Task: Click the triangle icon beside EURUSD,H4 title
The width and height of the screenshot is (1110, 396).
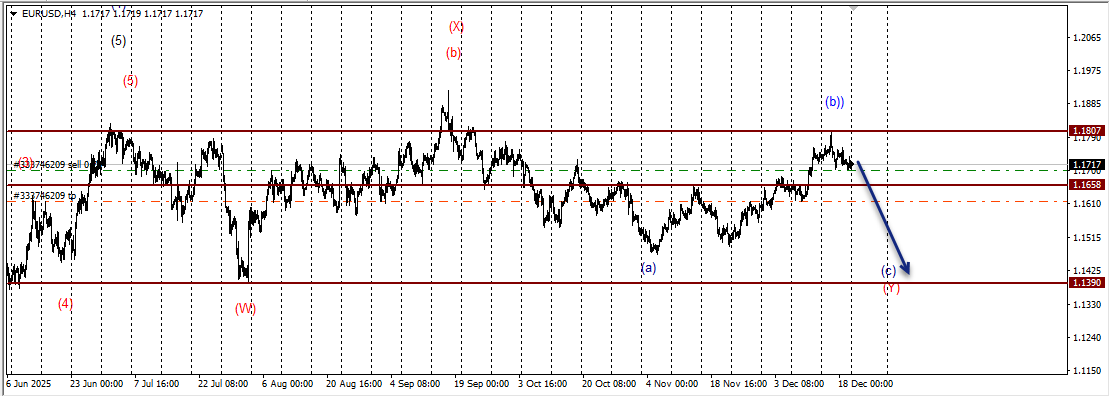Action: point(13,13)
